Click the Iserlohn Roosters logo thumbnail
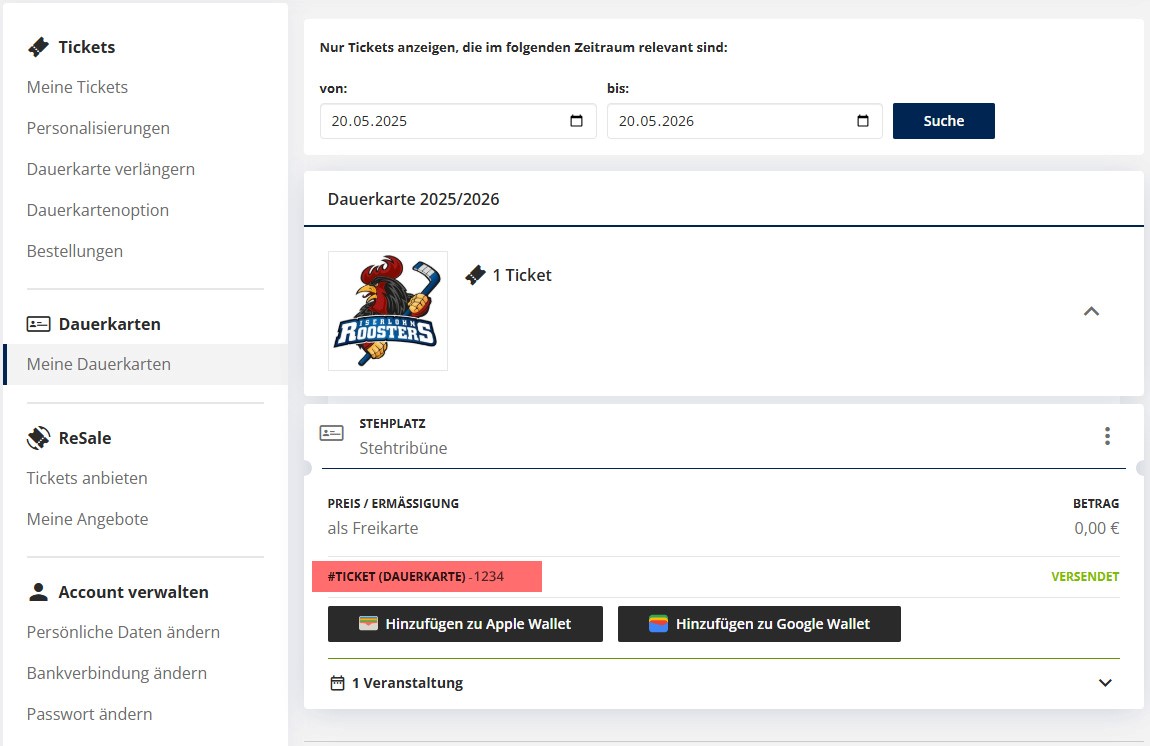 coord(388,311)
